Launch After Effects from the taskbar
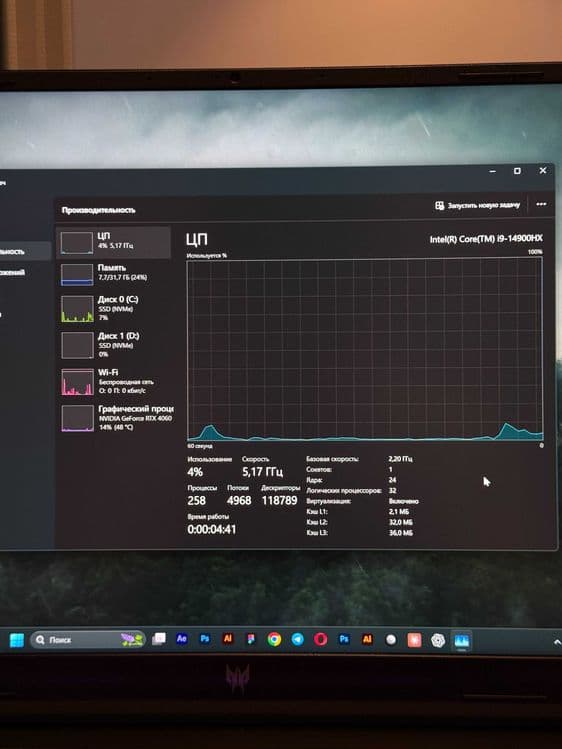 181,639
